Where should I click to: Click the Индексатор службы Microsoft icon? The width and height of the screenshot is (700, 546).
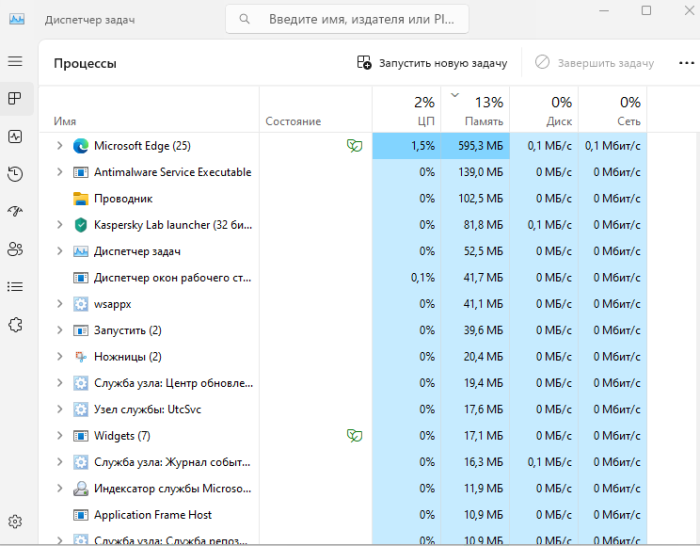[81, 488]
